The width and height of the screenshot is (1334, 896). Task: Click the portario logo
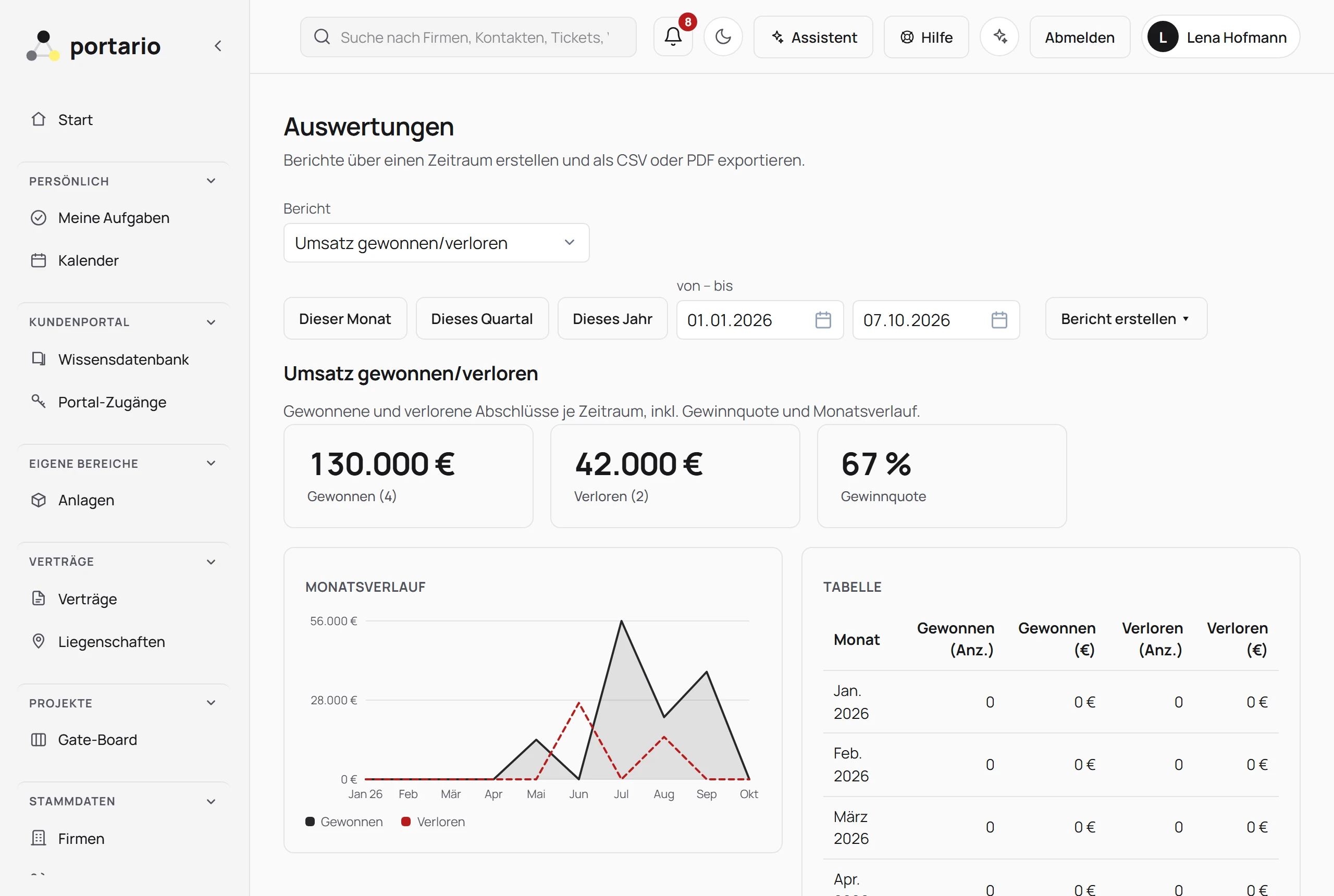(x=94, y=46)
